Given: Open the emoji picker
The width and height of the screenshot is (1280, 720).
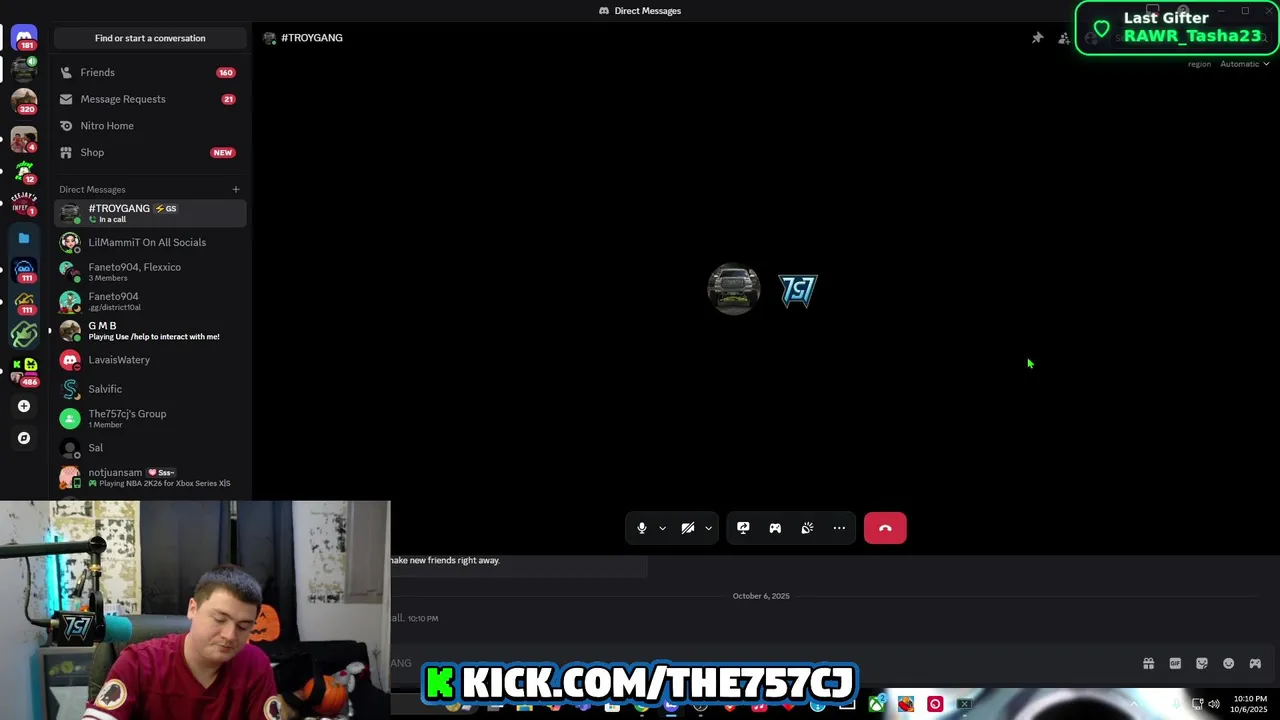Looking at the screenshot, I should 1229,663.
